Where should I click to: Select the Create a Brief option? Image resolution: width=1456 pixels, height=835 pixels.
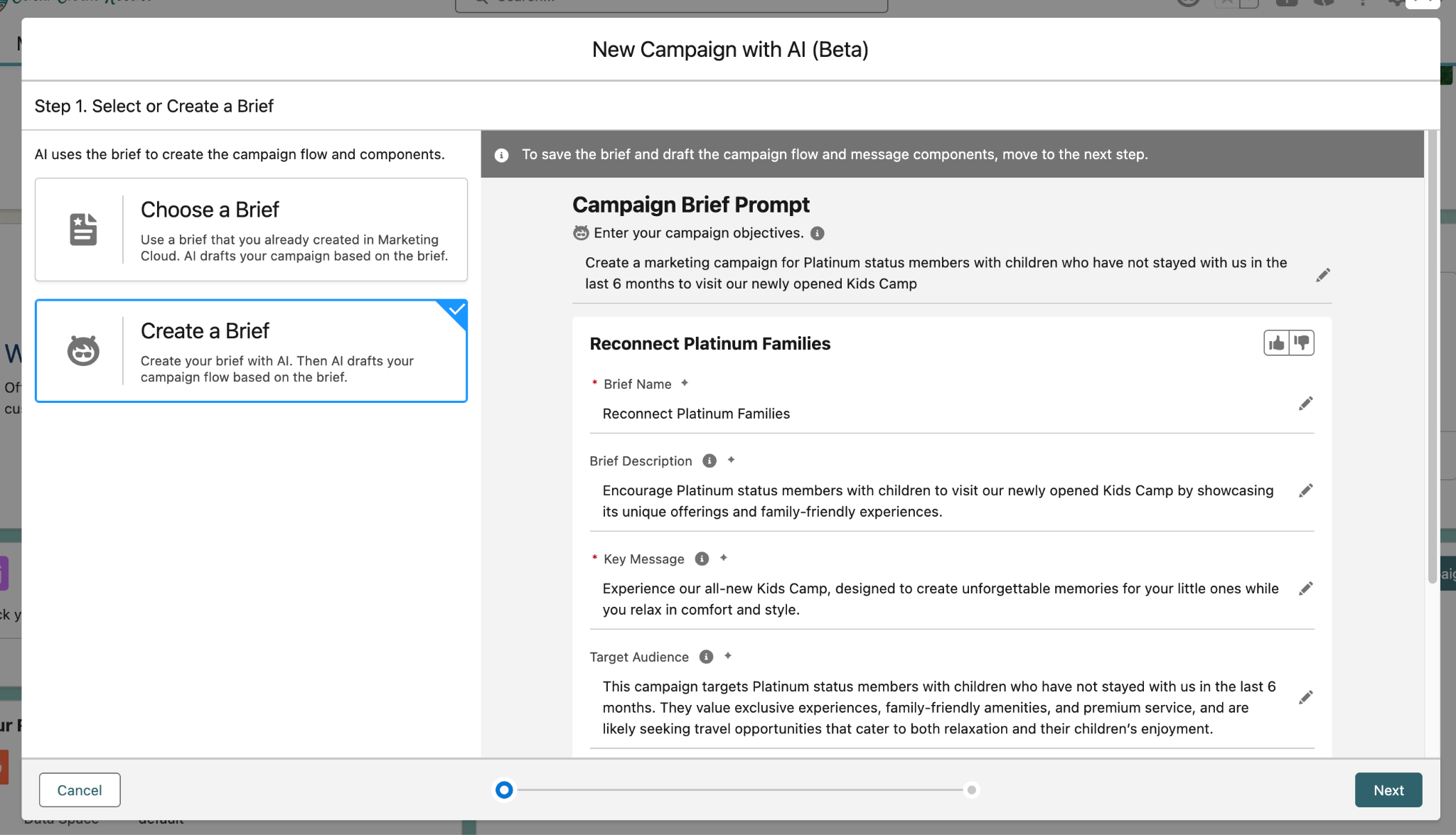(251, 351)
